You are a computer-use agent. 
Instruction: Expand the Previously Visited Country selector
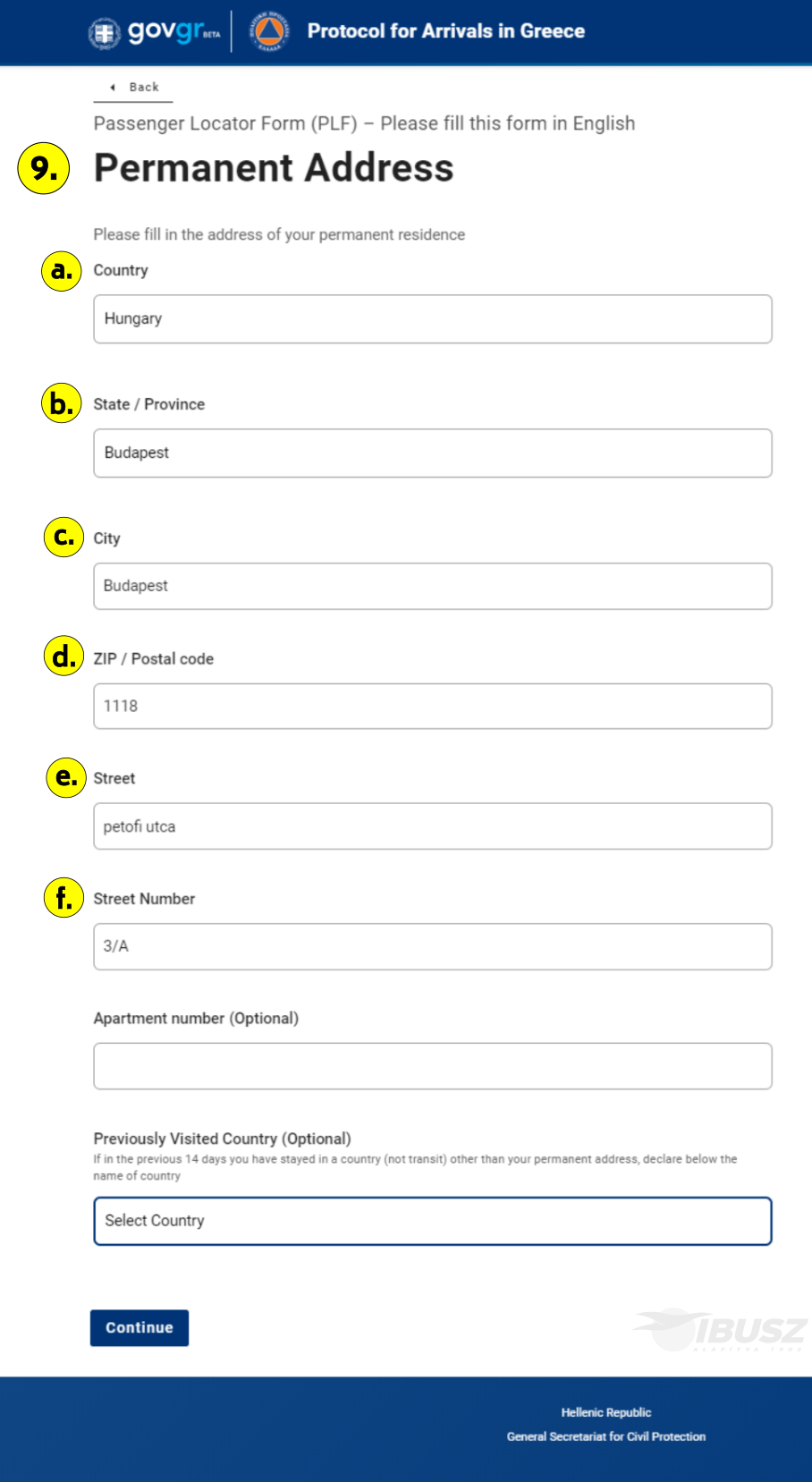[433, 1222]
